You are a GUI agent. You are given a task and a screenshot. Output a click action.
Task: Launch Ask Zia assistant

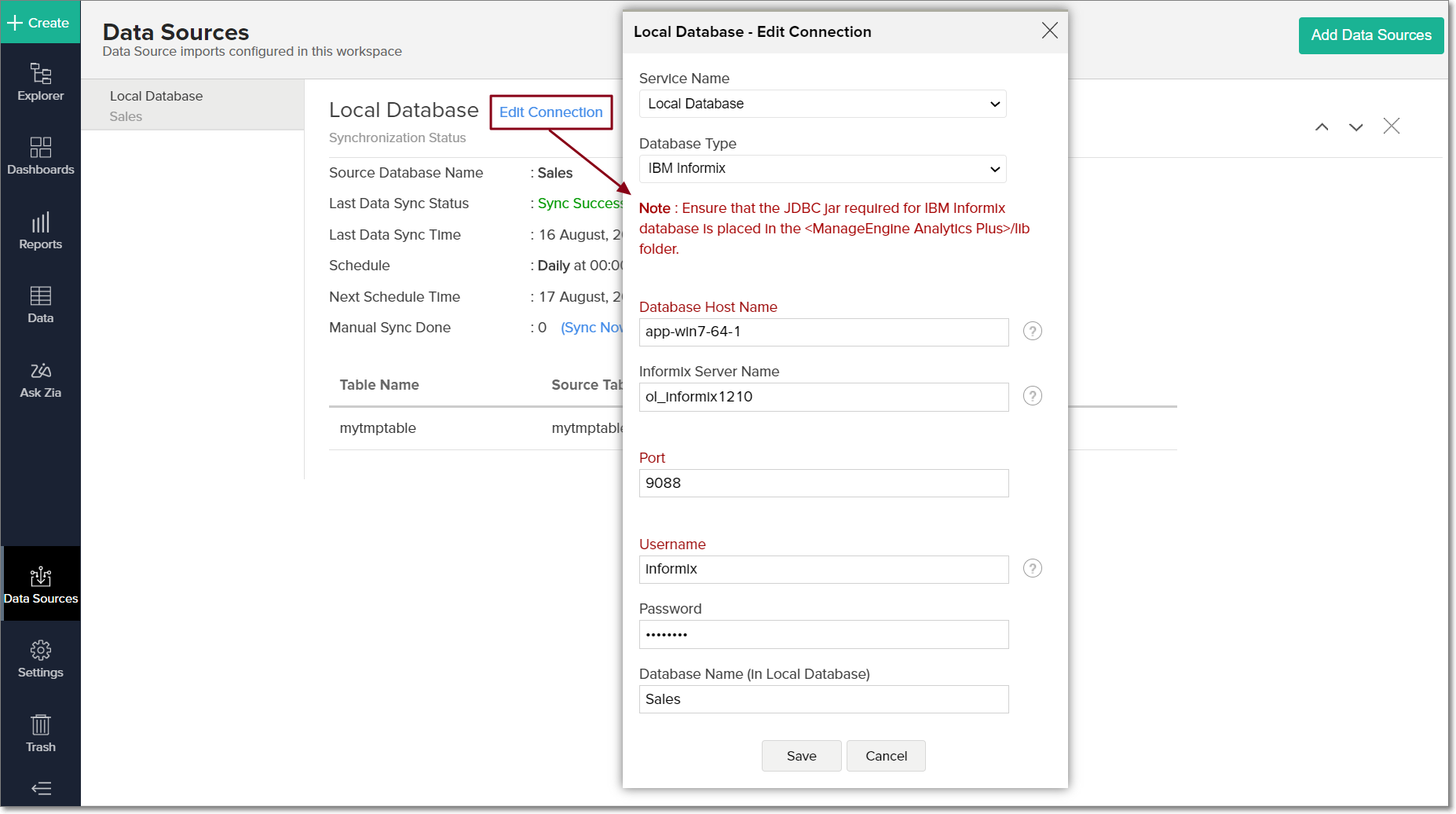click(41, 379)
